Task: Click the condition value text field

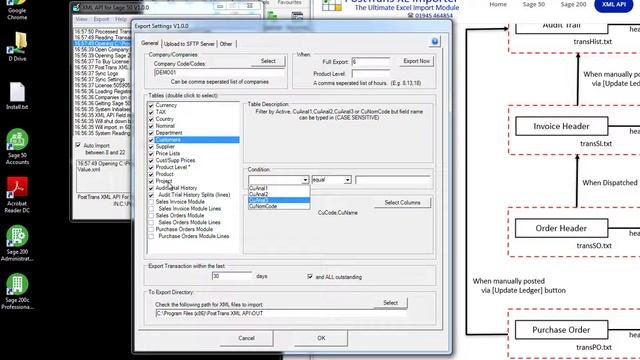Action: click(393, 180)
